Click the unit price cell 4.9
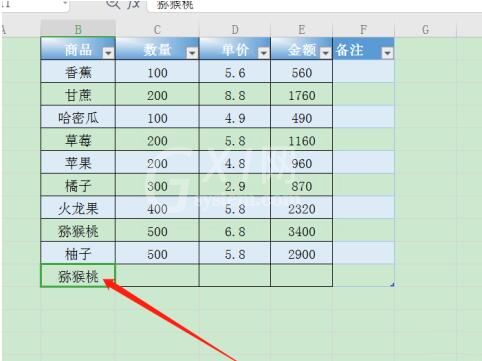Image resolution: width=482 pixels, height=361 pixels. click(235, 117)
